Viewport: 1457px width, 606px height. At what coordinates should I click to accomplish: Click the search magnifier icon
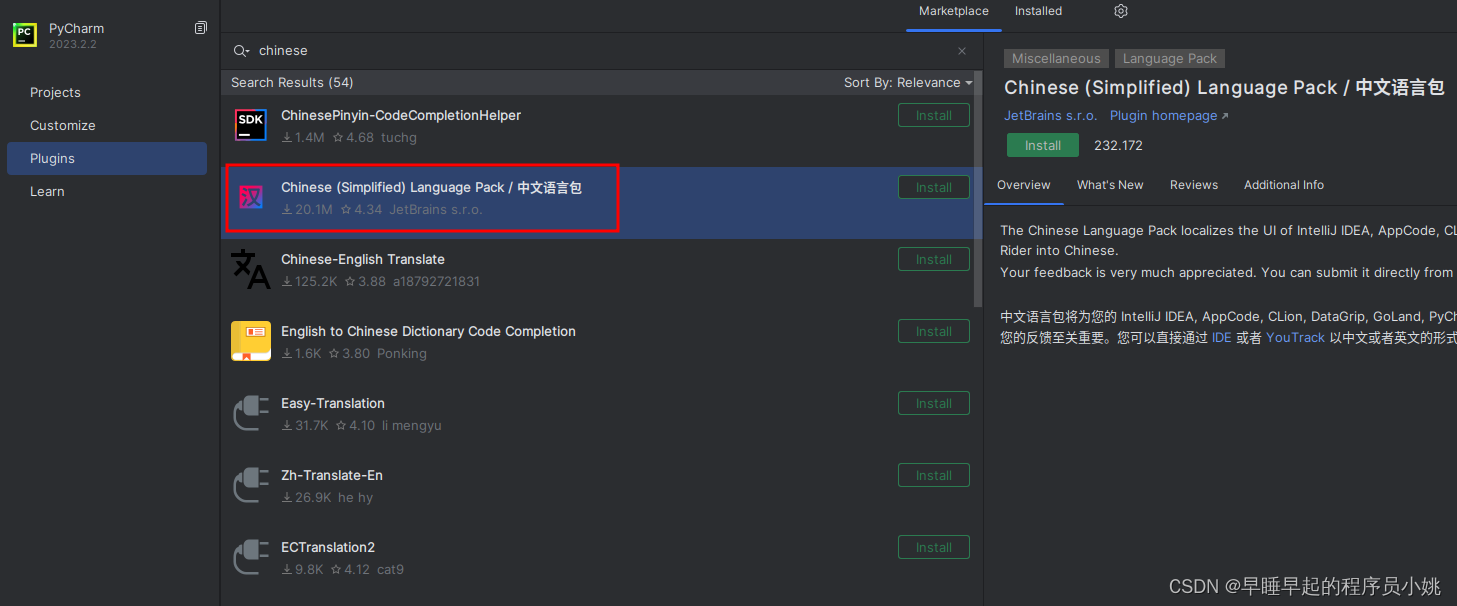coord(241,51)
